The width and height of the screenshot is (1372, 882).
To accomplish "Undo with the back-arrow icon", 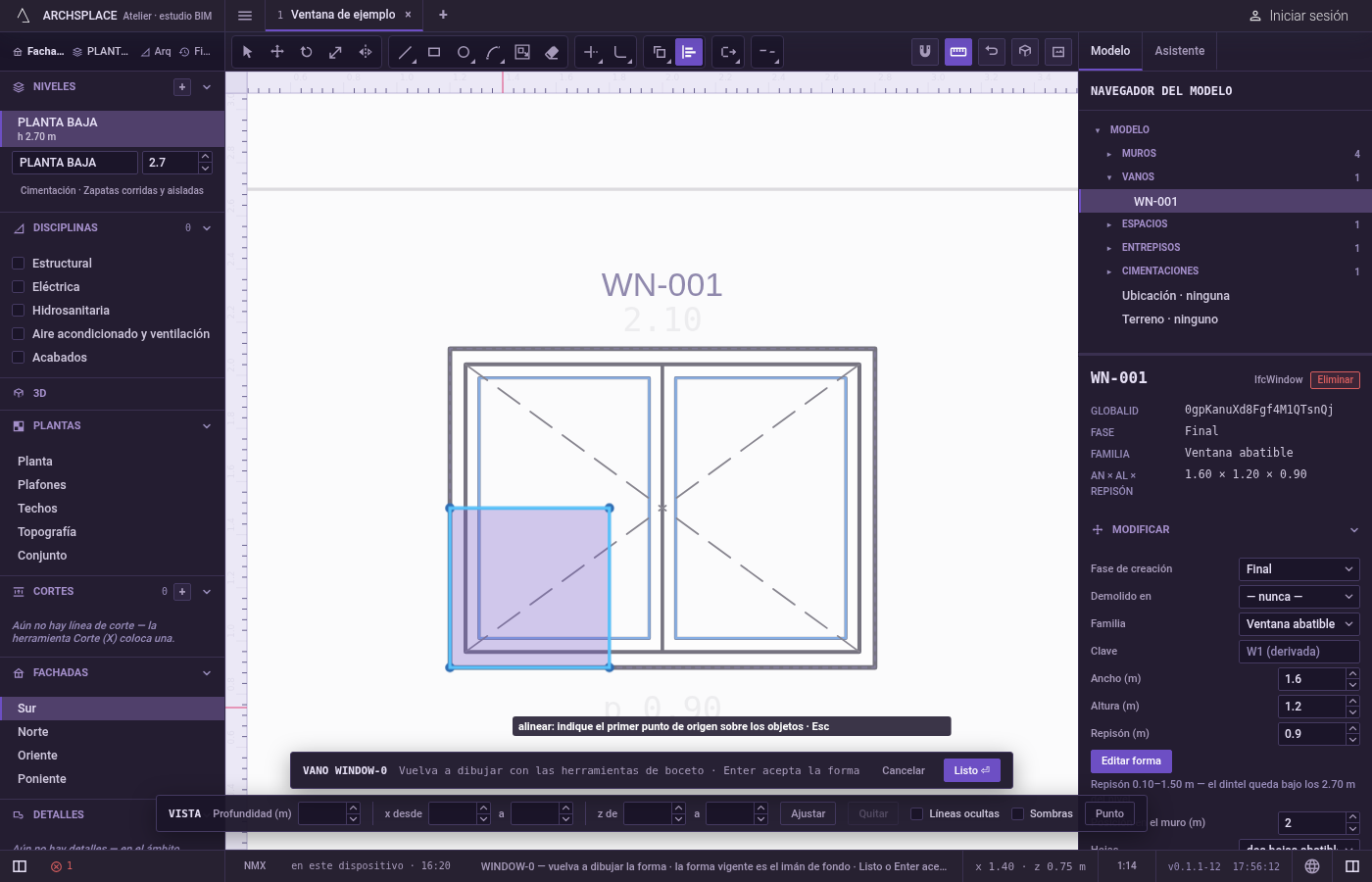I will point(992,52).
